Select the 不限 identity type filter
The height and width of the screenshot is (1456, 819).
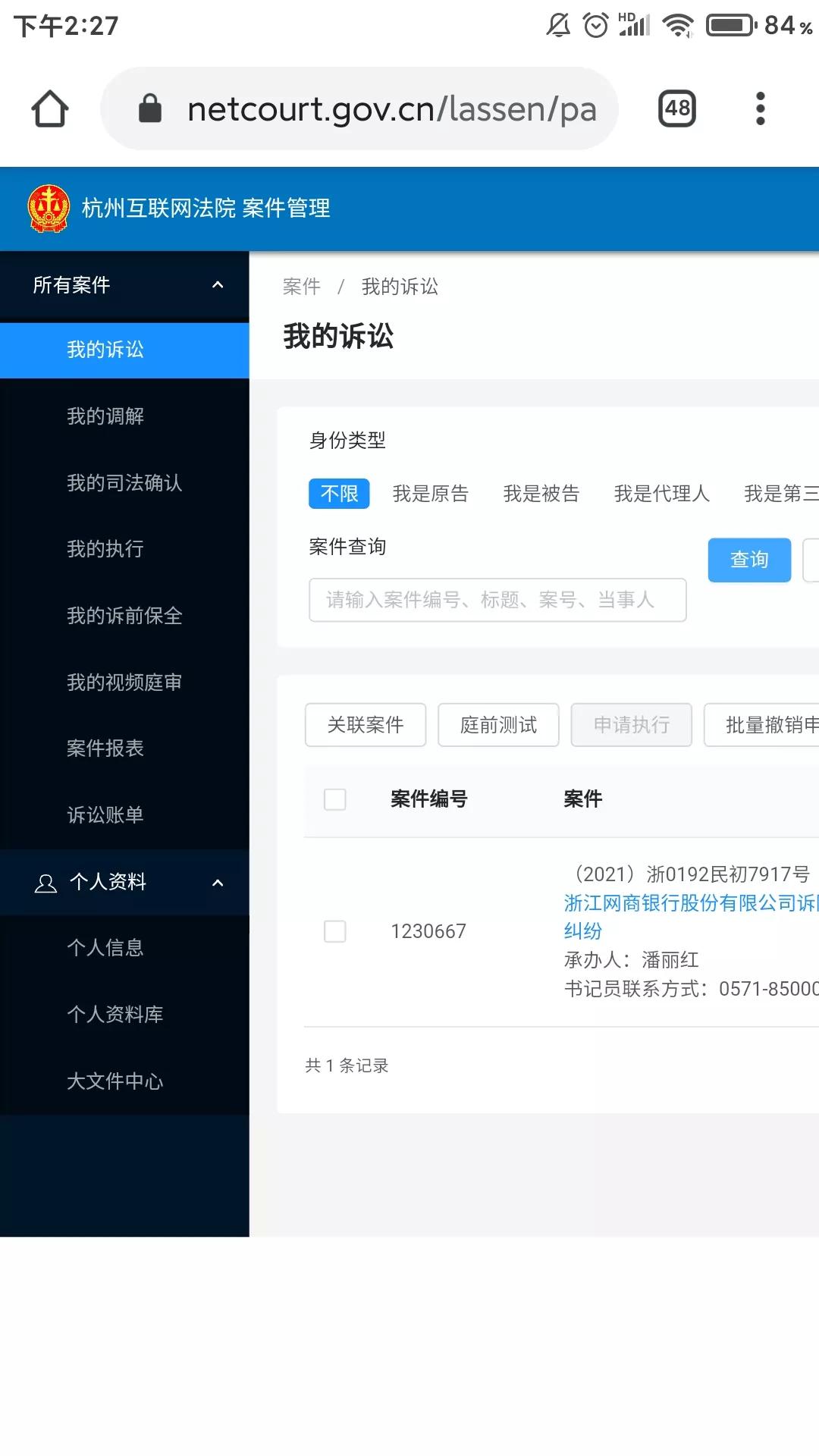(339, 494)
